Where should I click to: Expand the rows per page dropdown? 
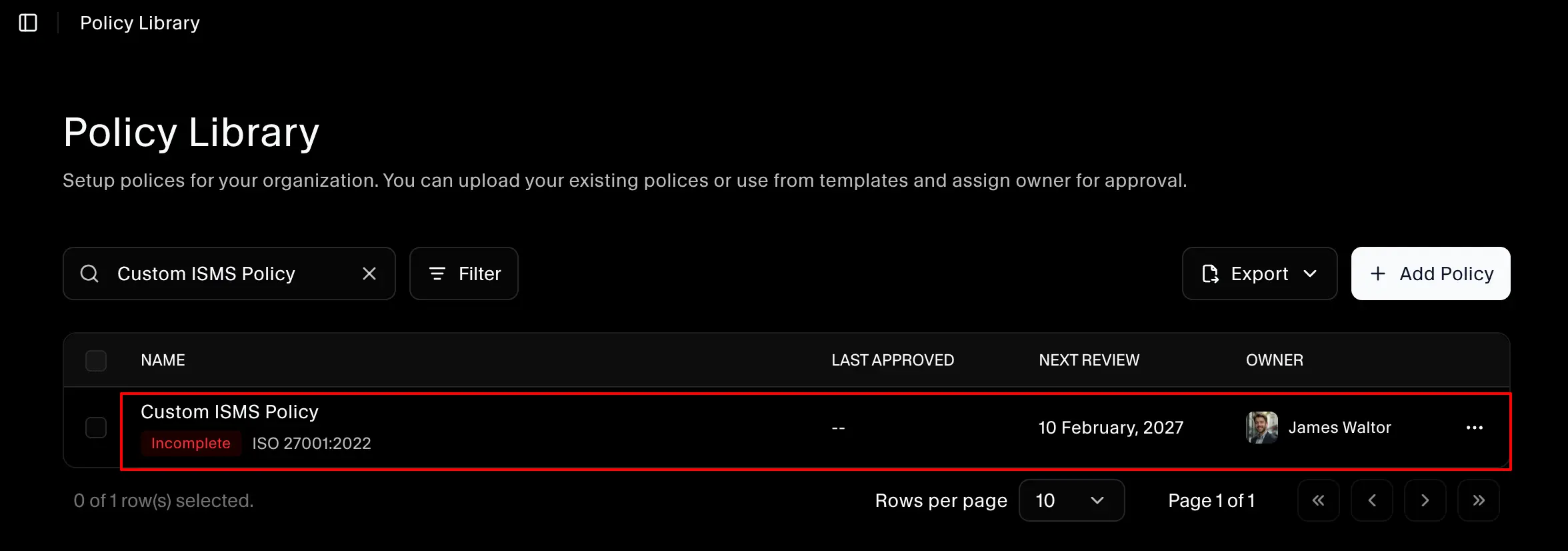[1071, 500]
